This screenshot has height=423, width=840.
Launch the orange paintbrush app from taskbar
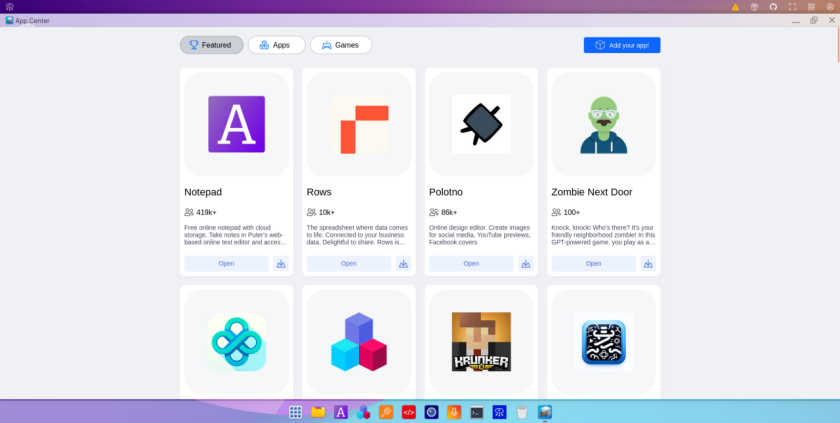click(x=386, y=412)
